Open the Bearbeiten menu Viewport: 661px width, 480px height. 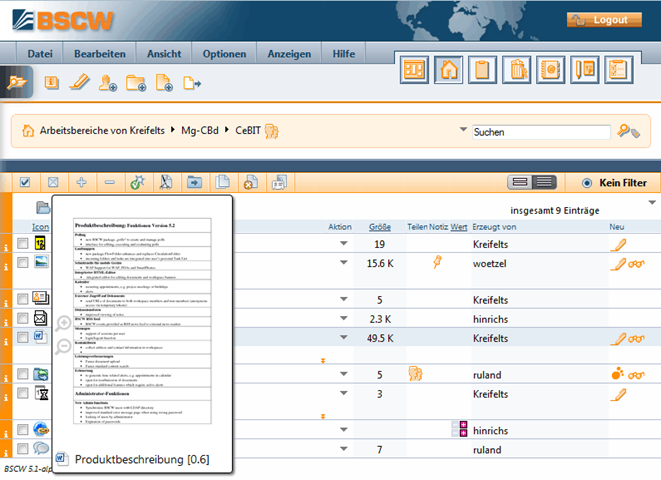(99, 54)
